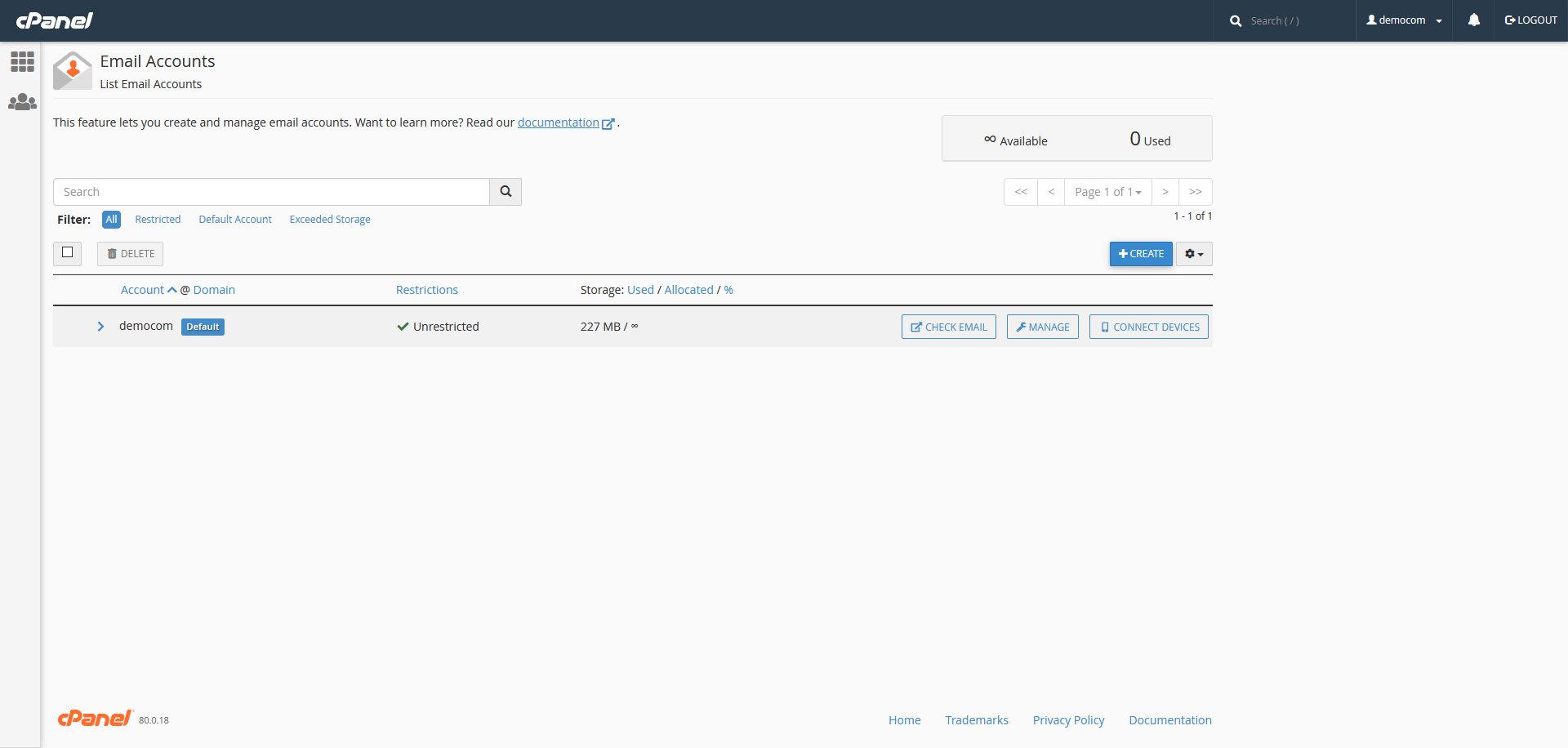Click the Create button
This screenshot has height=748, width=1568.
pyautogui.click(x=1141, y=254)
